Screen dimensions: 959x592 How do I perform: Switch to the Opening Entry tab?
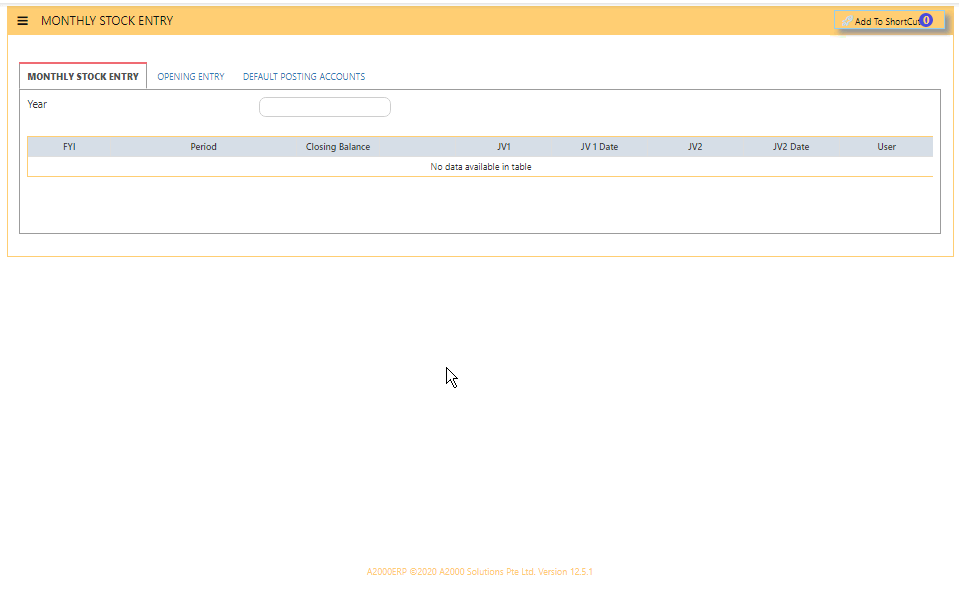coord(191,76)
